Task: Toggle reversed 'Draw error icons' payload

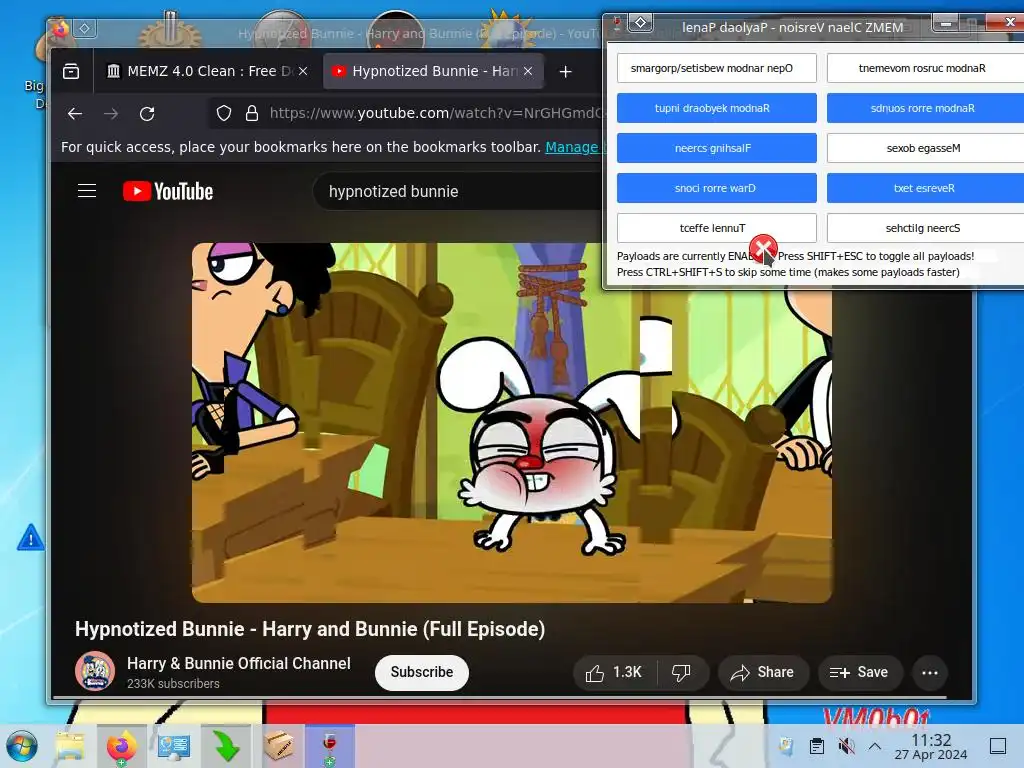Action: 716,188
